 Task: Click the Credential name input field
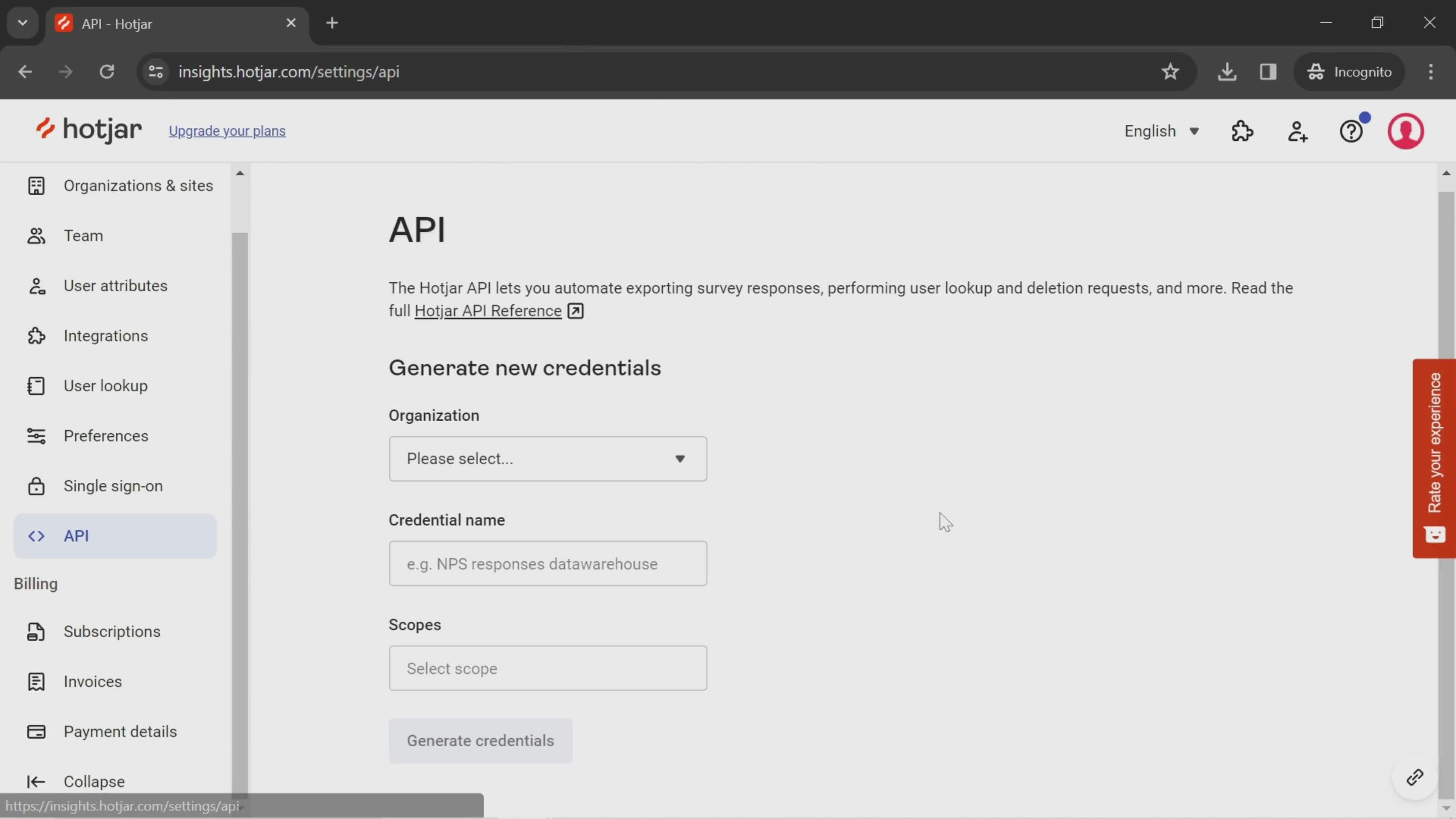(548, 563)
